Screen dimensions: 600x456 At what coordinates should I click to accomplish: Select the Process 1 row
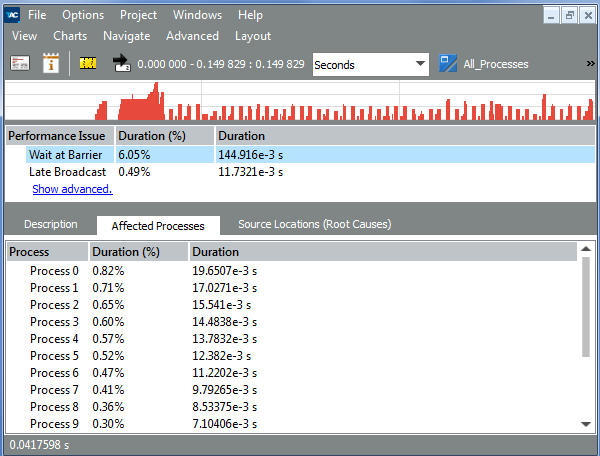292,288
